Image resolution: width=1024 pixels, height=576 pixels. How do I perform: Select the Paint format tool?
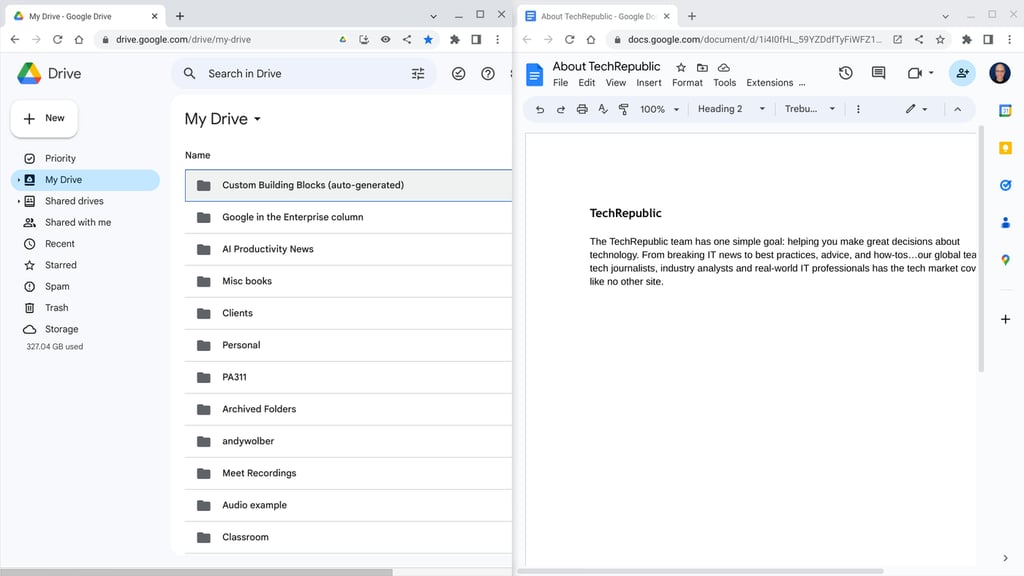coord(622,110)
